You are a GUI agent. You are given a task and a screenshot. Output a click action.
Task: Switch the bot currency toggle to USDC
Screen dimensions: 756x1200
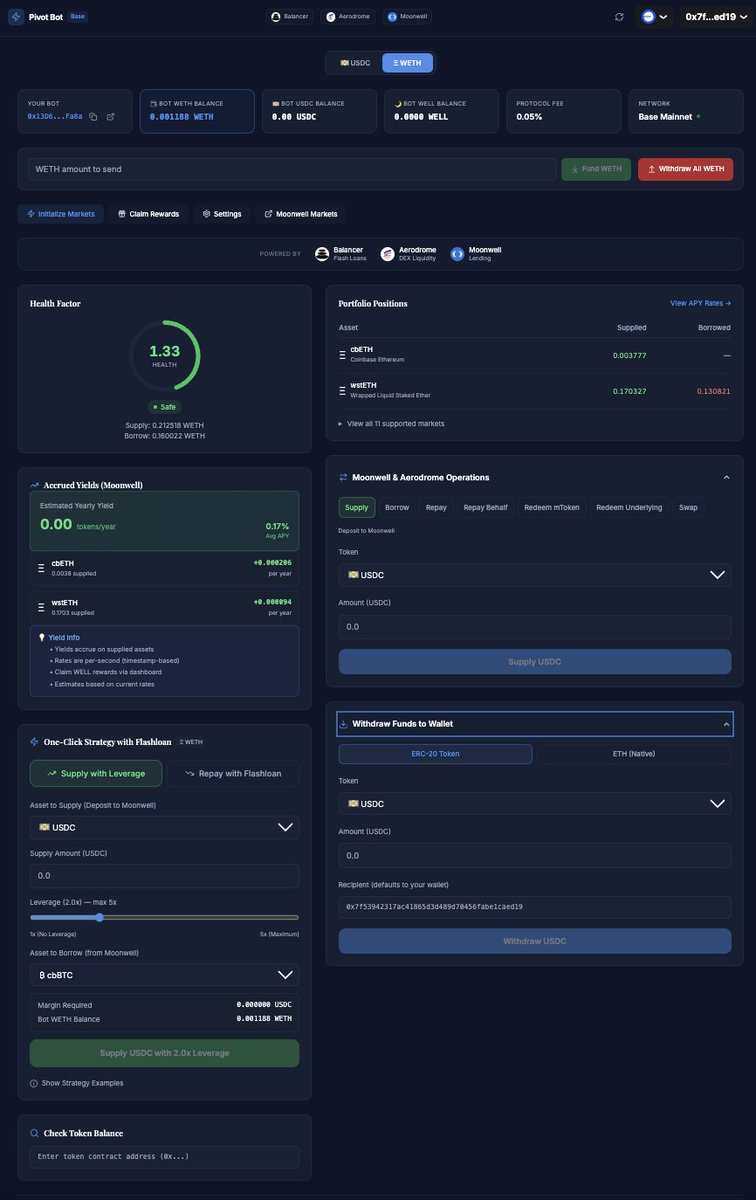[x=355, y=63]
